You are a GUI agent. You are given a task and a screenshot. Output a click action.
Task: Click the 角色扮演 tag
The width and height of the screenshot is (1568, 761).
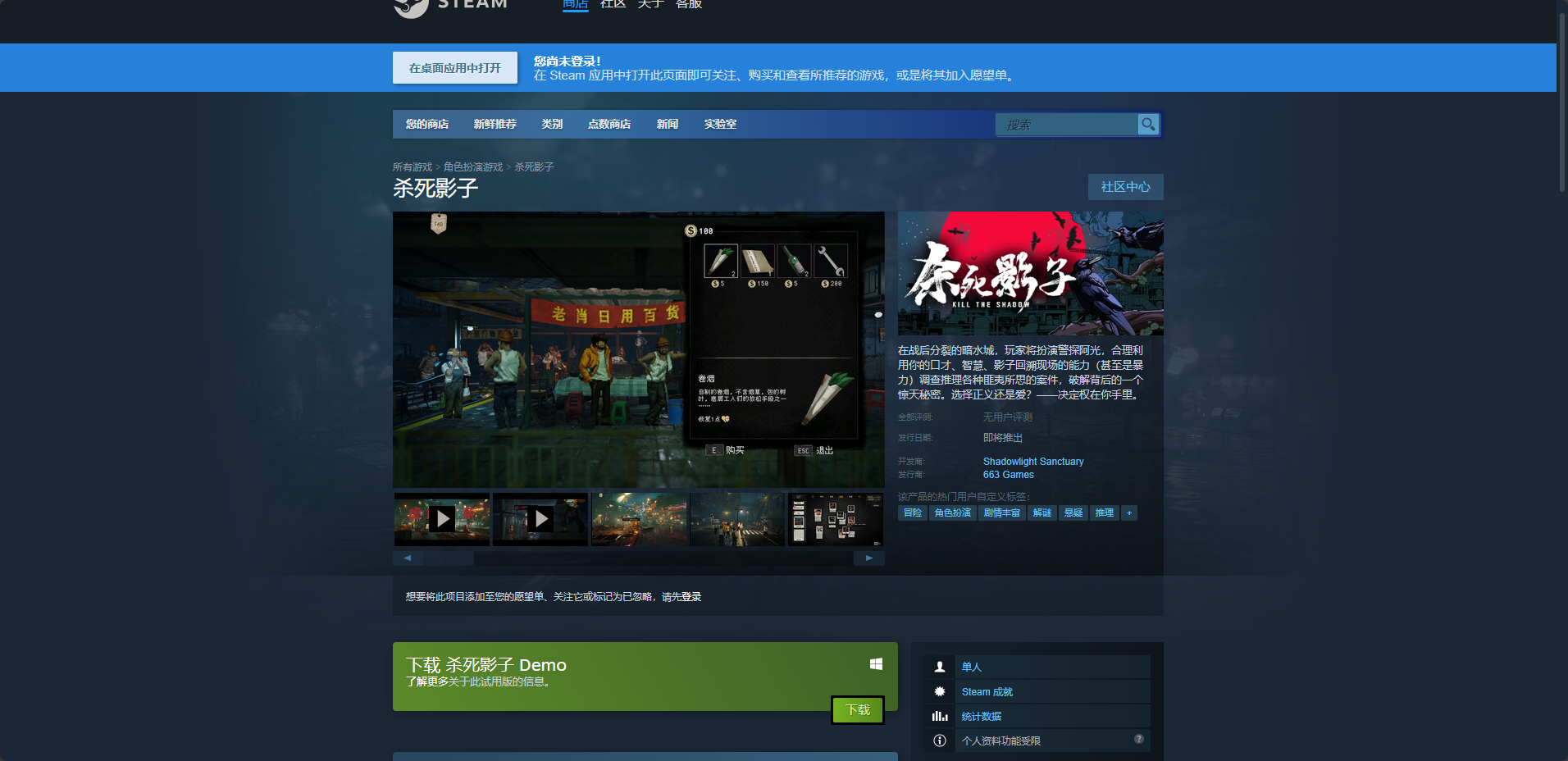(953, 513)
